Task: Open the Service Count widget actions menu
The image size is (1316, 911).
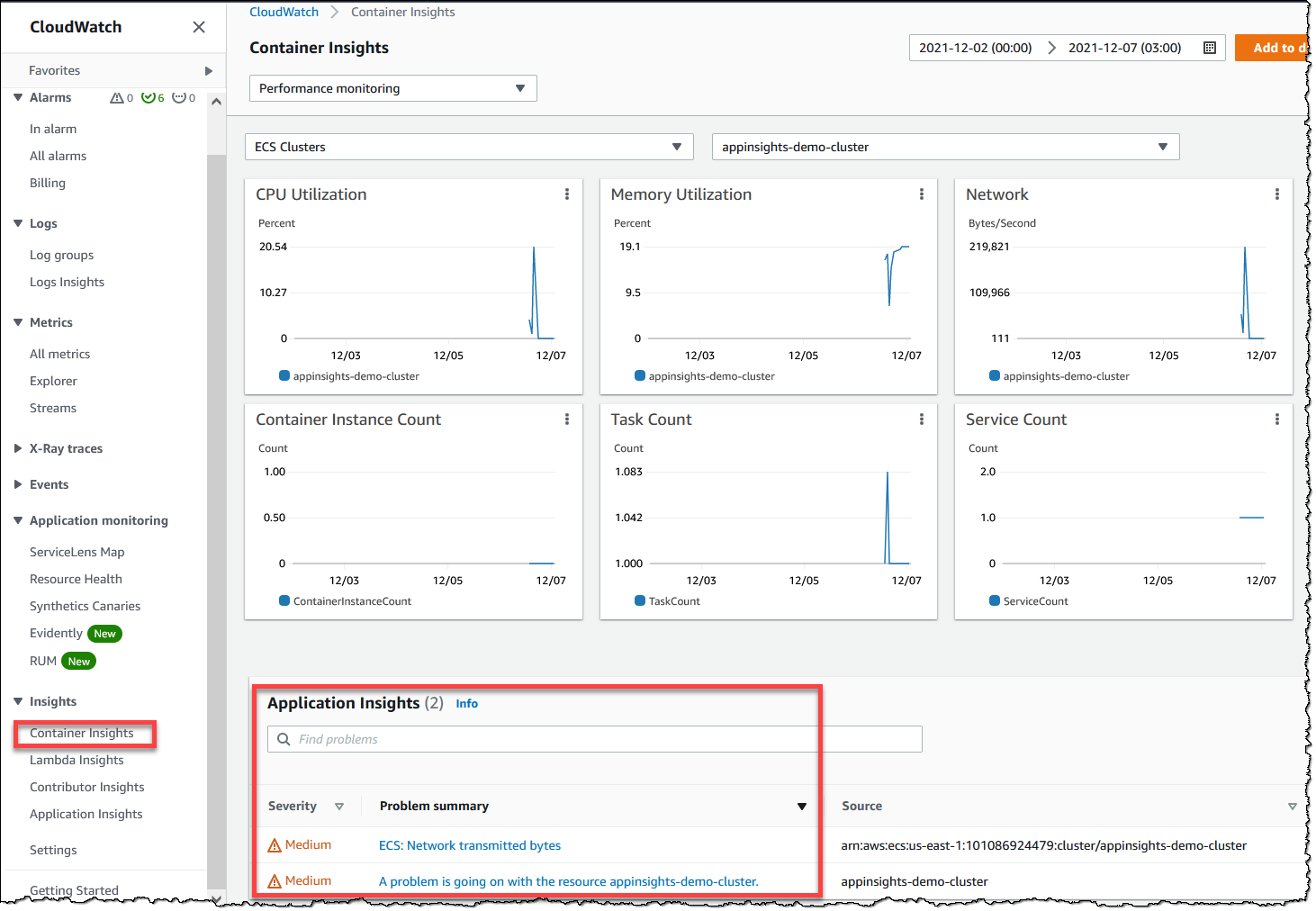Action: click(1277, 419)
